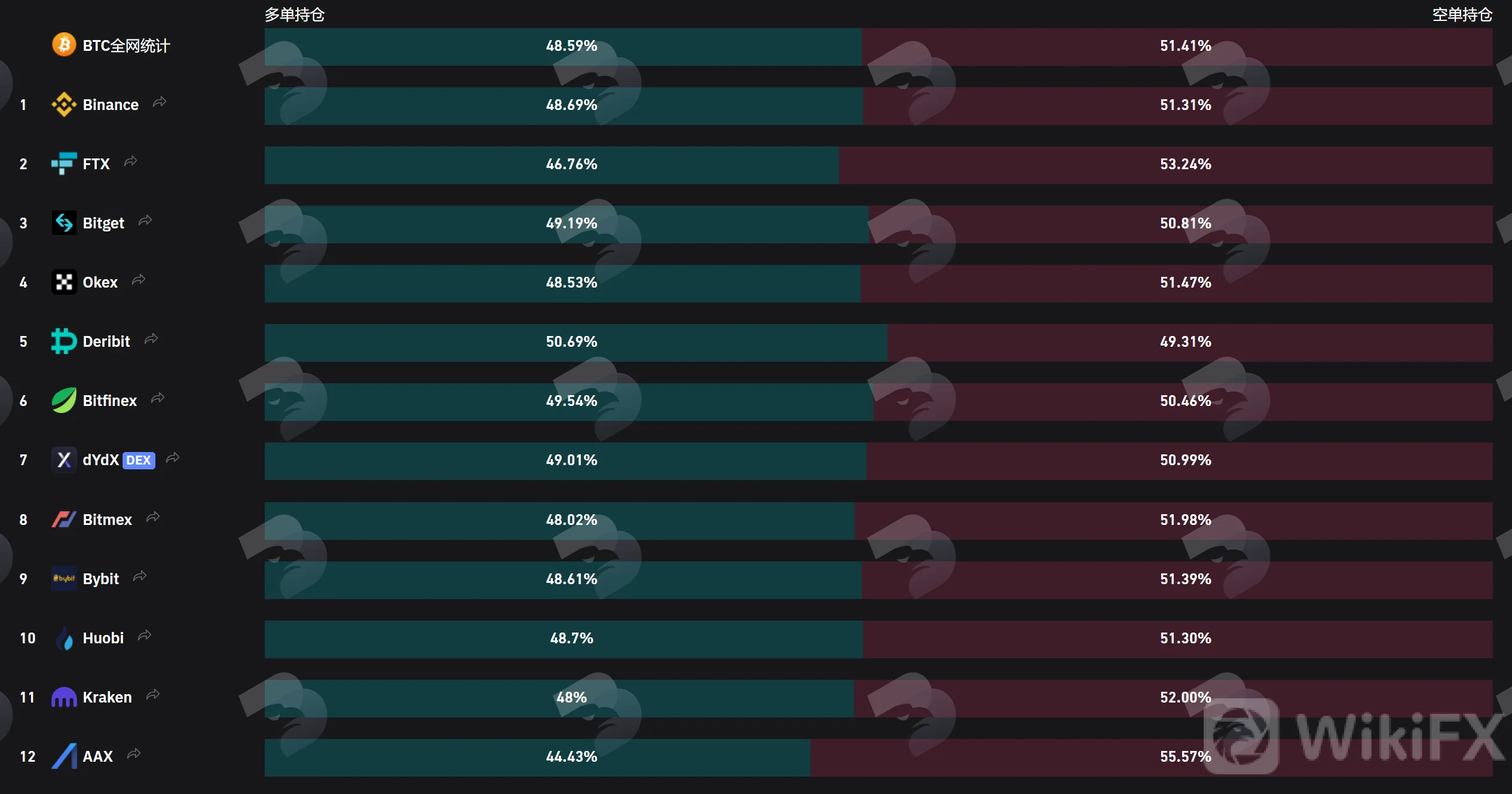Open the Bybit exchange link

point(101,579)
